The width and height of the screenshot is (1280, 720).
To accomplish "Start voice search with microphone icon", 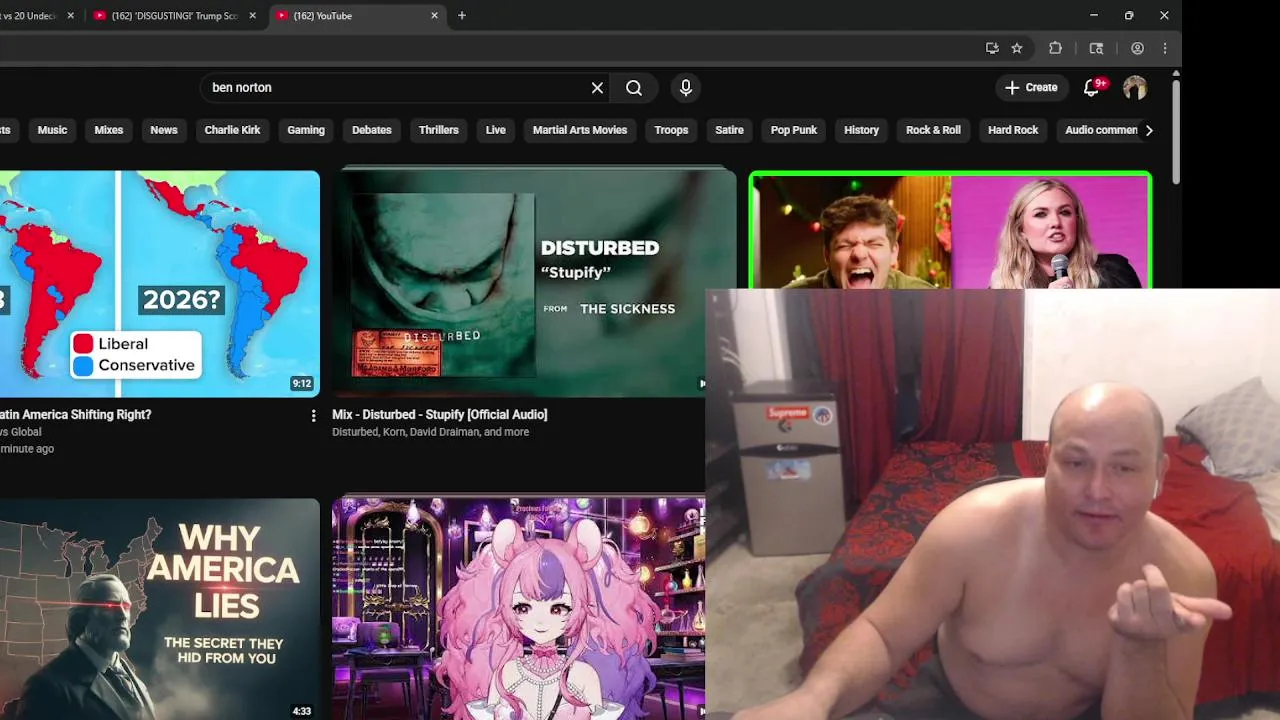I will point(685,88).
